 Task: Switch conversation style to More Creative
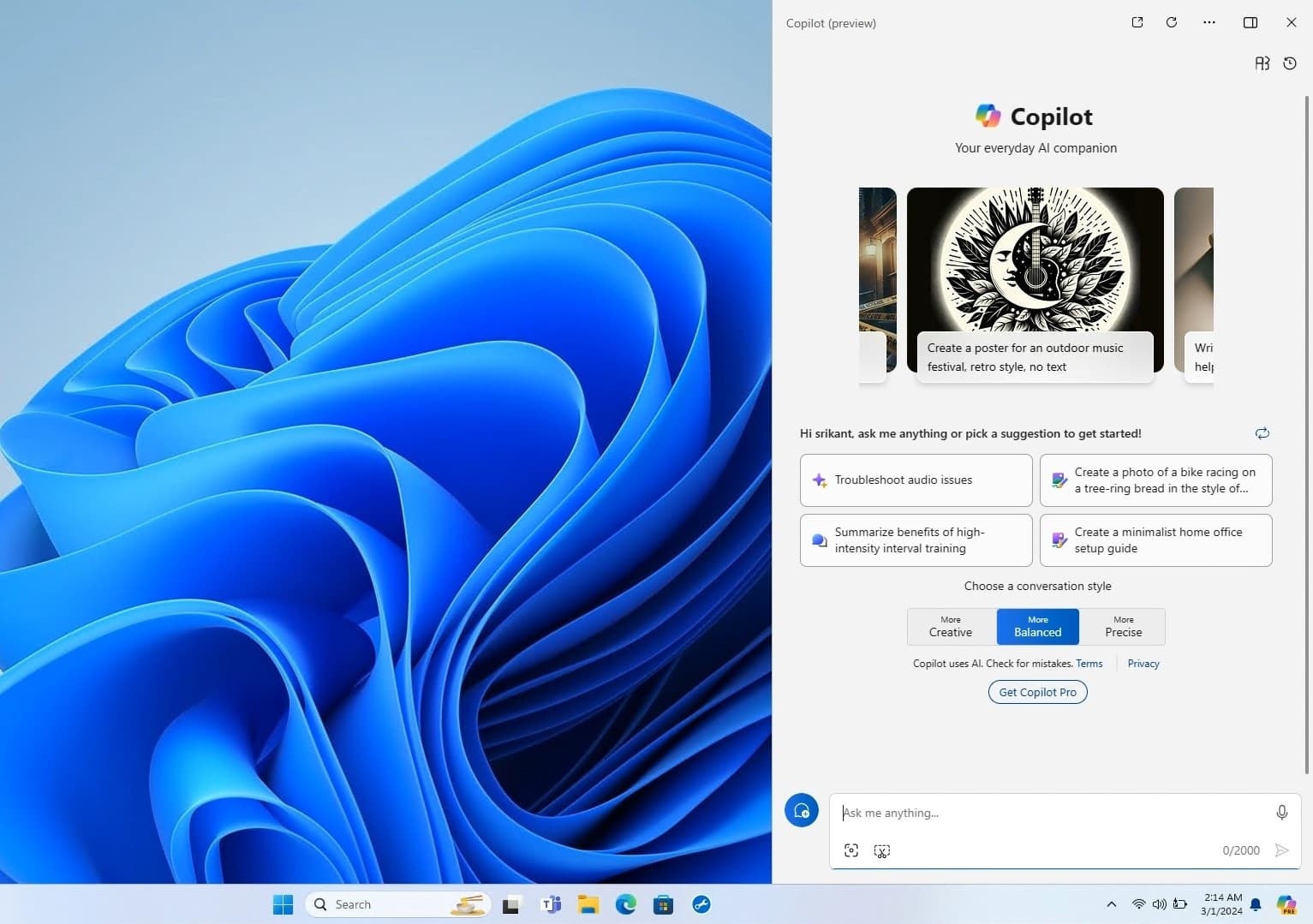(952, 627)
